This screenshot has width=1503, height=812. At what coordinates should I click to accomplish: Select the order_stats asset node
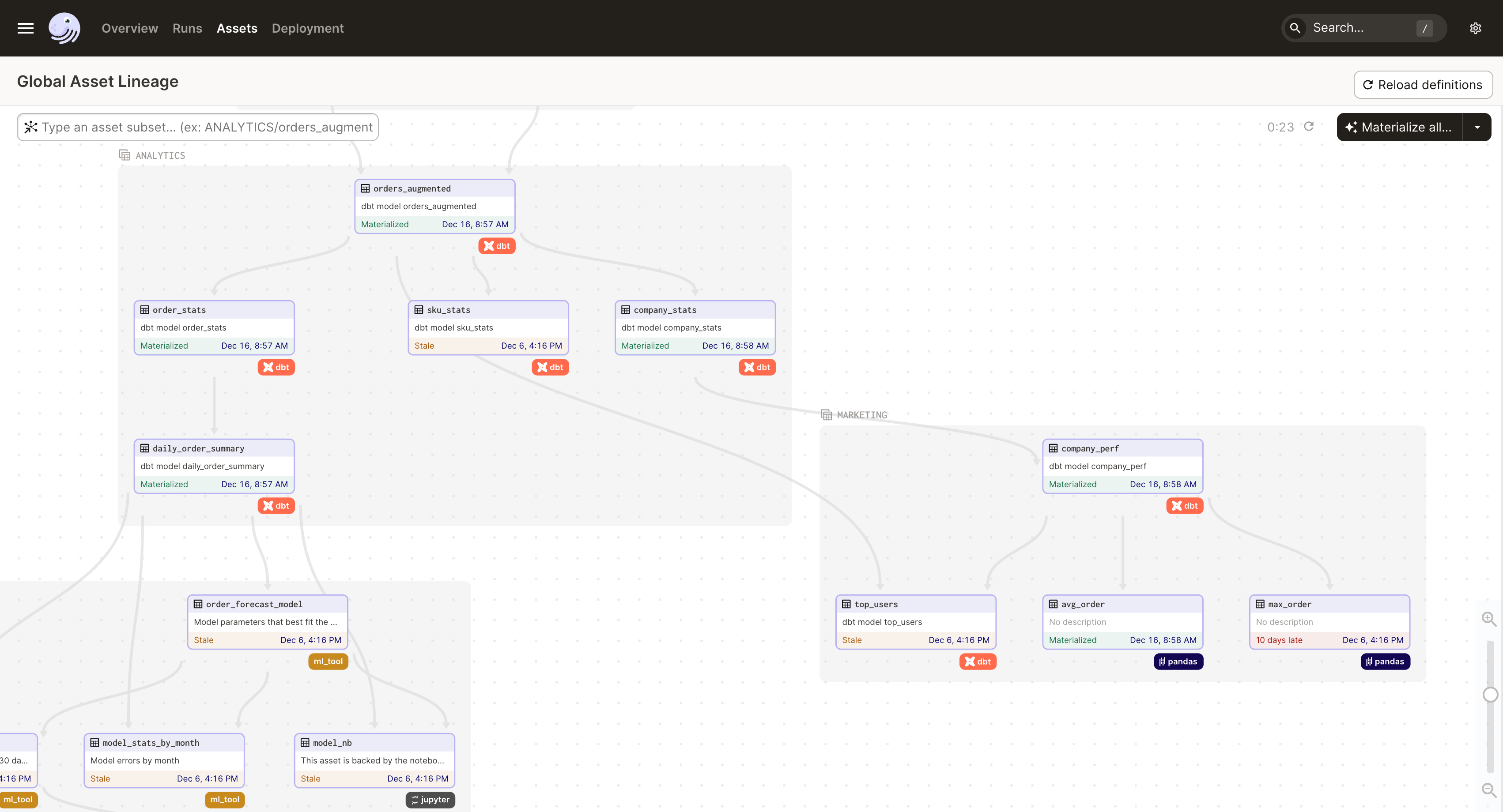214,328
